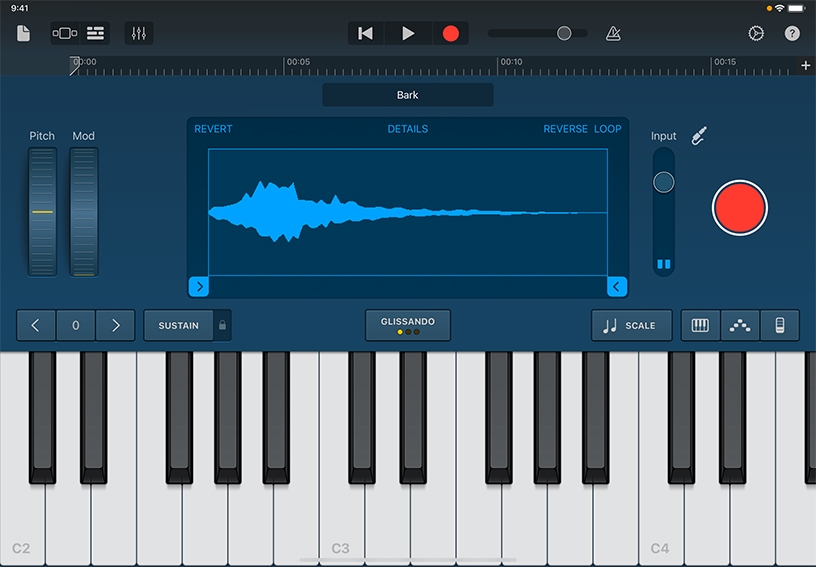This screenshot has height=567, width=816.
Task: Switch to Tracks view
Action: 95,33
